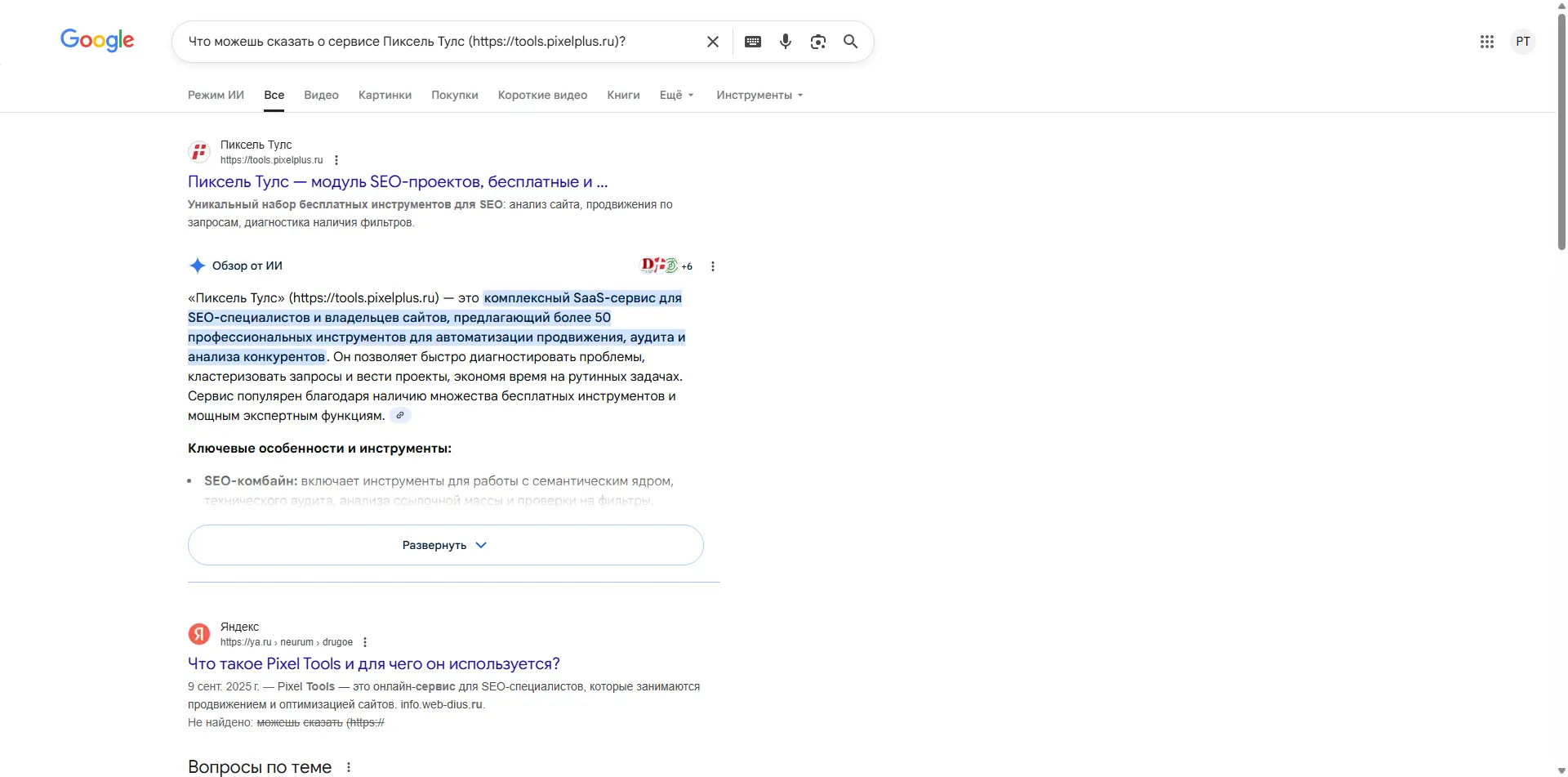1568x777 pixels.
Task: Open the on-screen keyboard icon
Action: [753, 41]
